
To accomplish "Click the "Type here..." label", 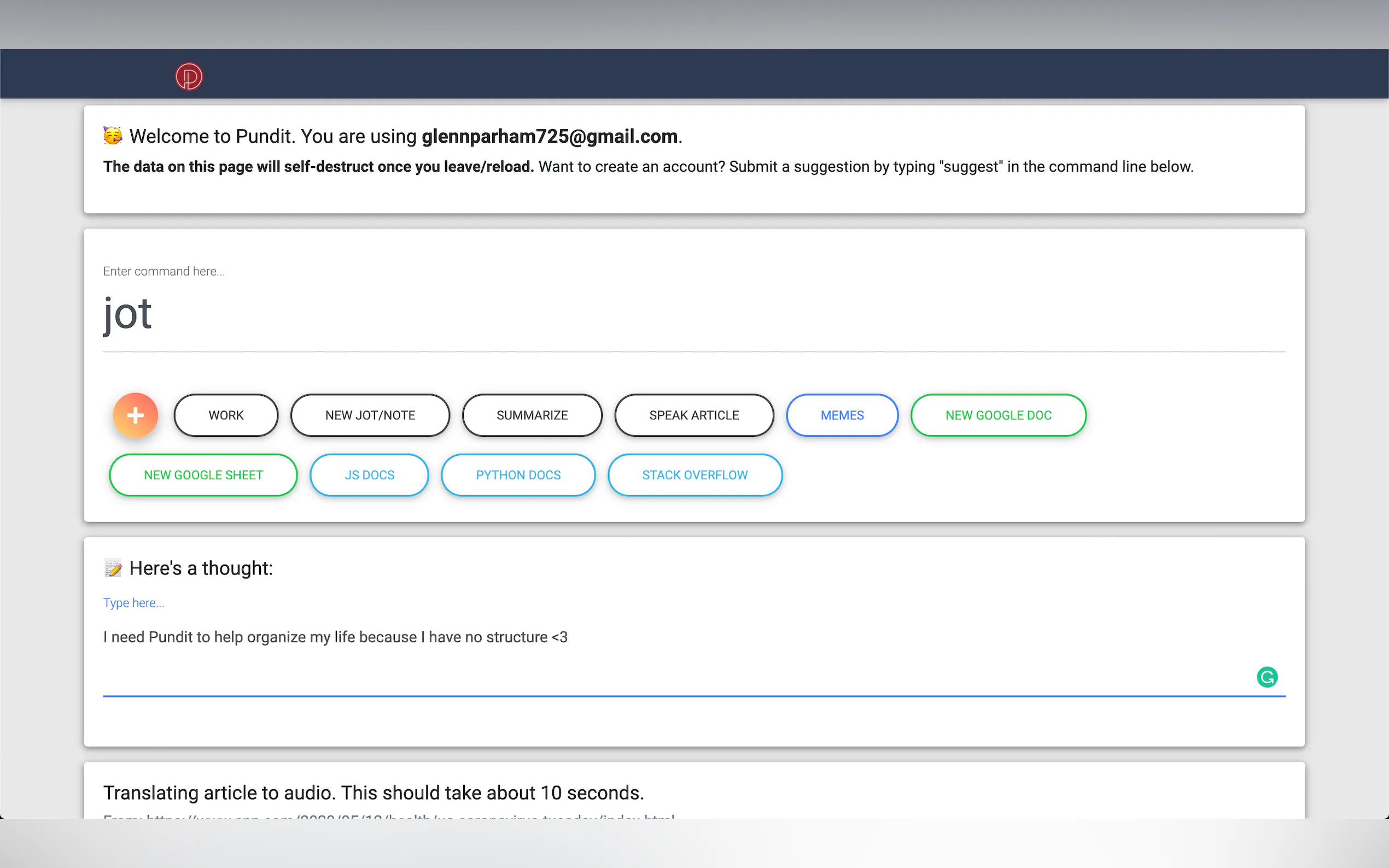I will pos(134,603).
